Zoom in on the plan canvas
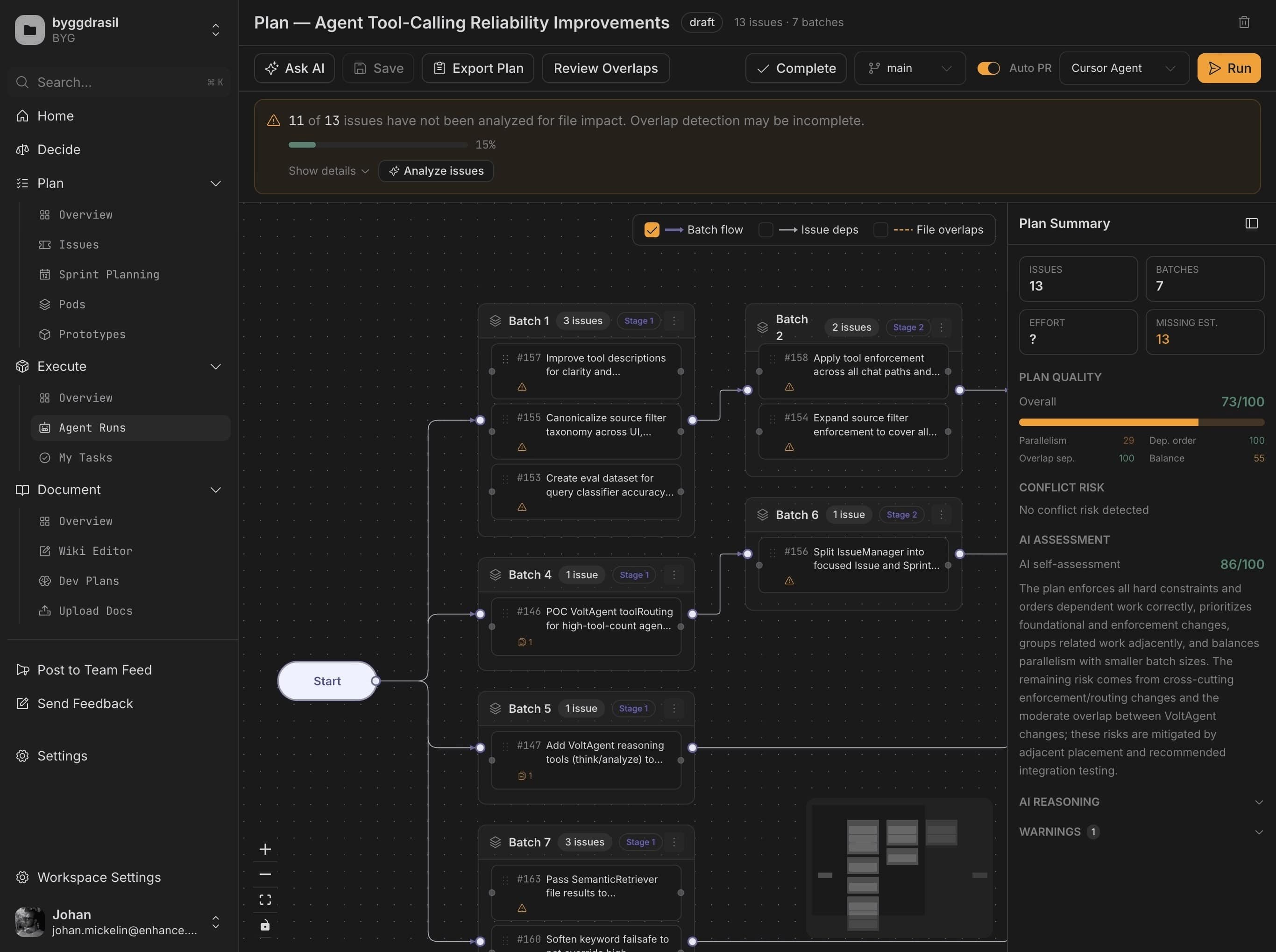 [266, 848]
